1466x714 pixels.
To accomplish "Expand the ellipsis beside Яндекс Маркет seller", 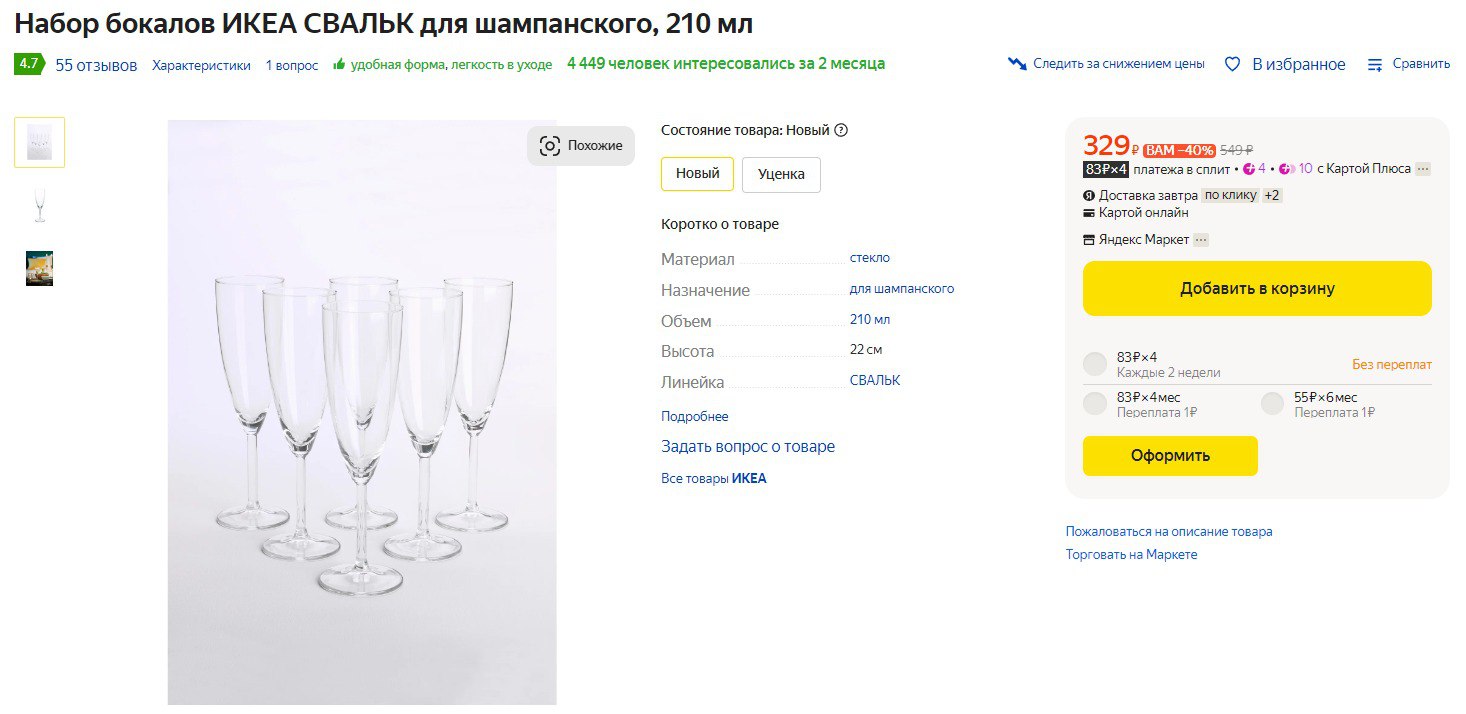I will tap(1200, 240).
